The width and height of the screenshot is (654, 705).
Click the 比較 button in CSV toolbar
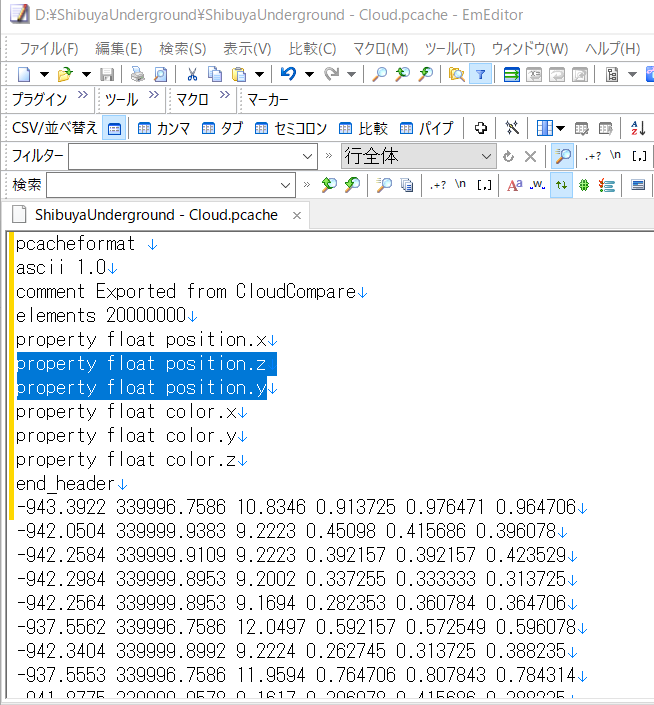coord(363,129)
